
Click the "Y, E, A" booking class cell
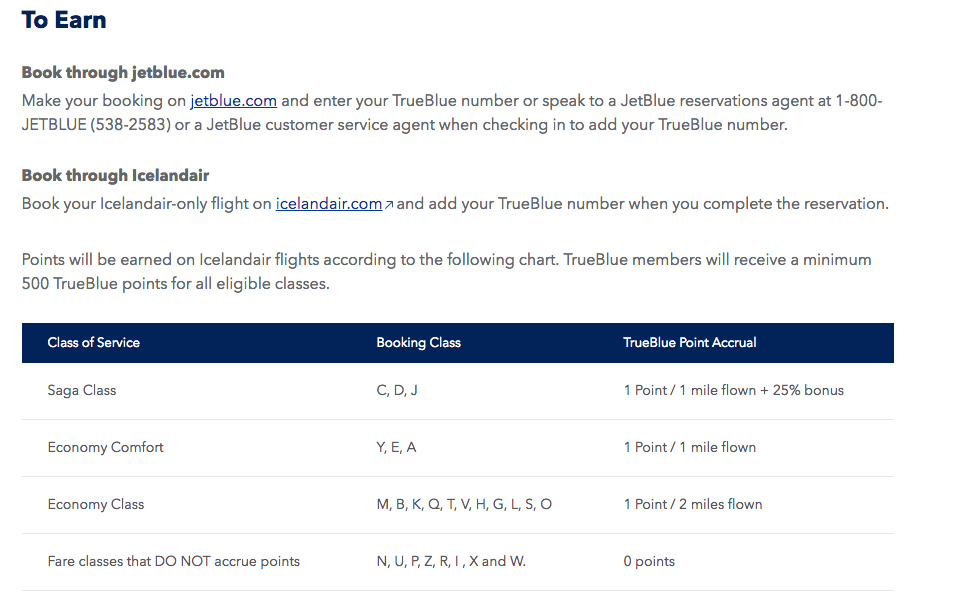[x=396, y=447]
